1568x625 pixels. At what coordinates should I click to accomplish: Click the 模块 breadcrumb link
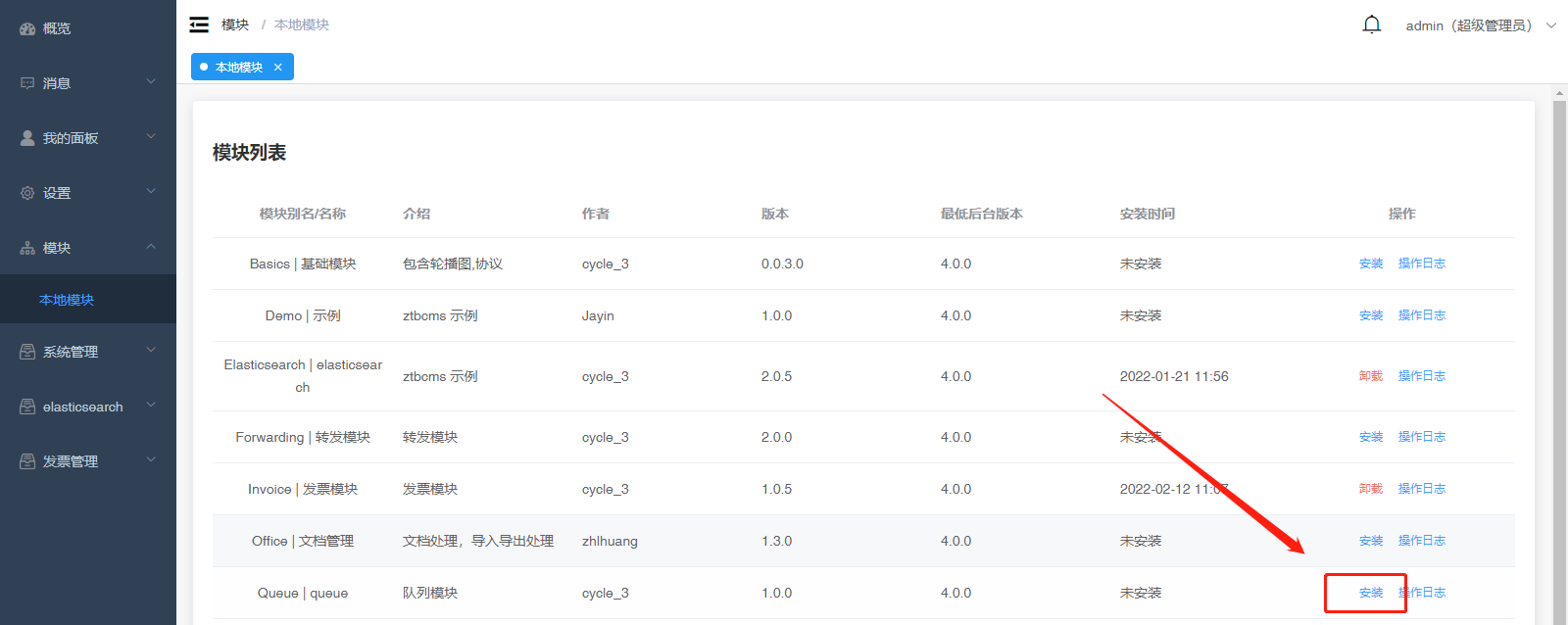[235, 24]
